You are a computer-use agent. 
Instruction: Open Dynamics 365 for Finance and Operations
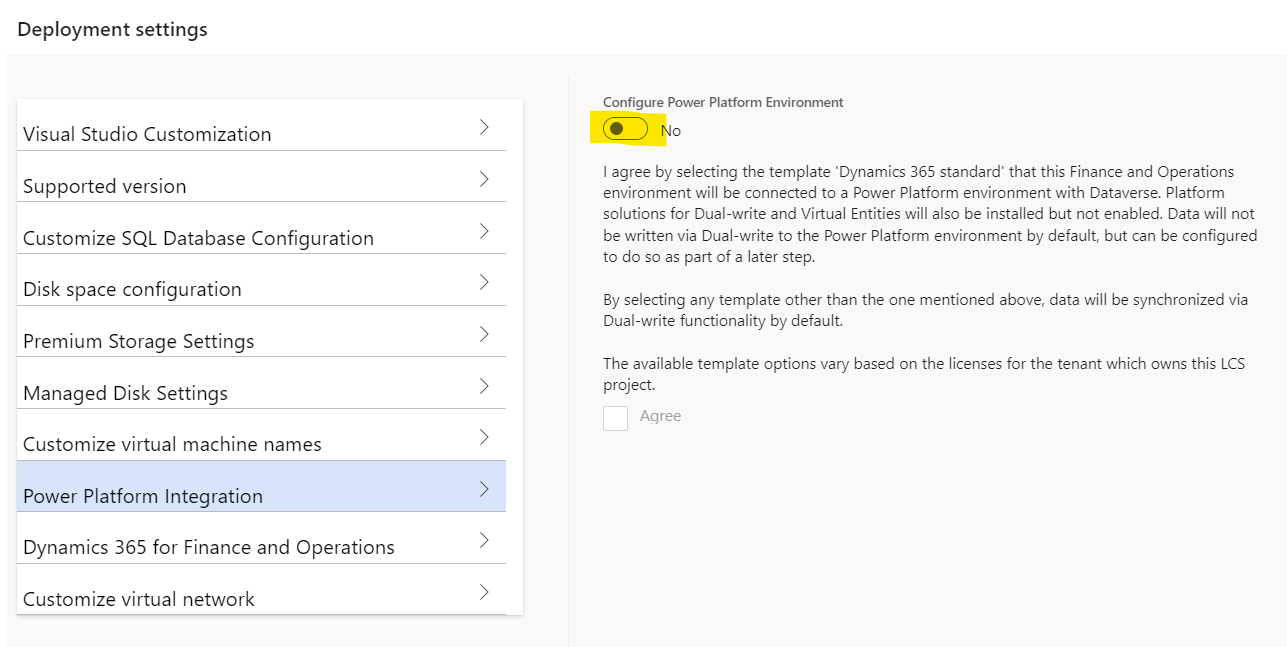tap(261, 539)
